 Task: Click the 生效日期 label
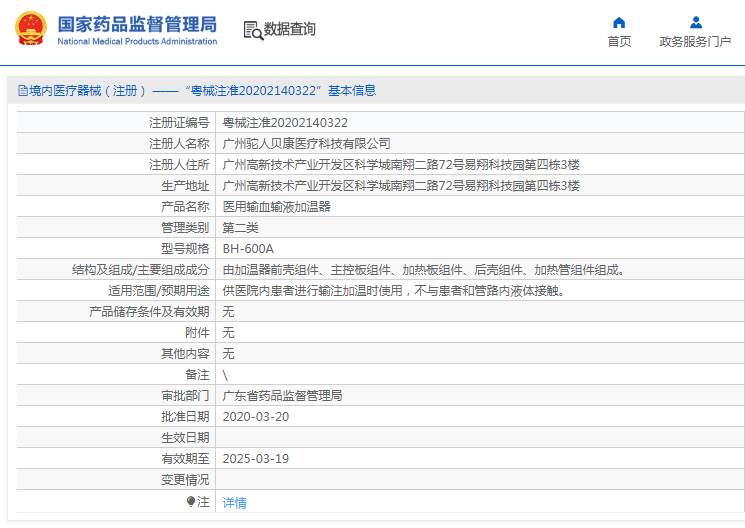(185, 437)
